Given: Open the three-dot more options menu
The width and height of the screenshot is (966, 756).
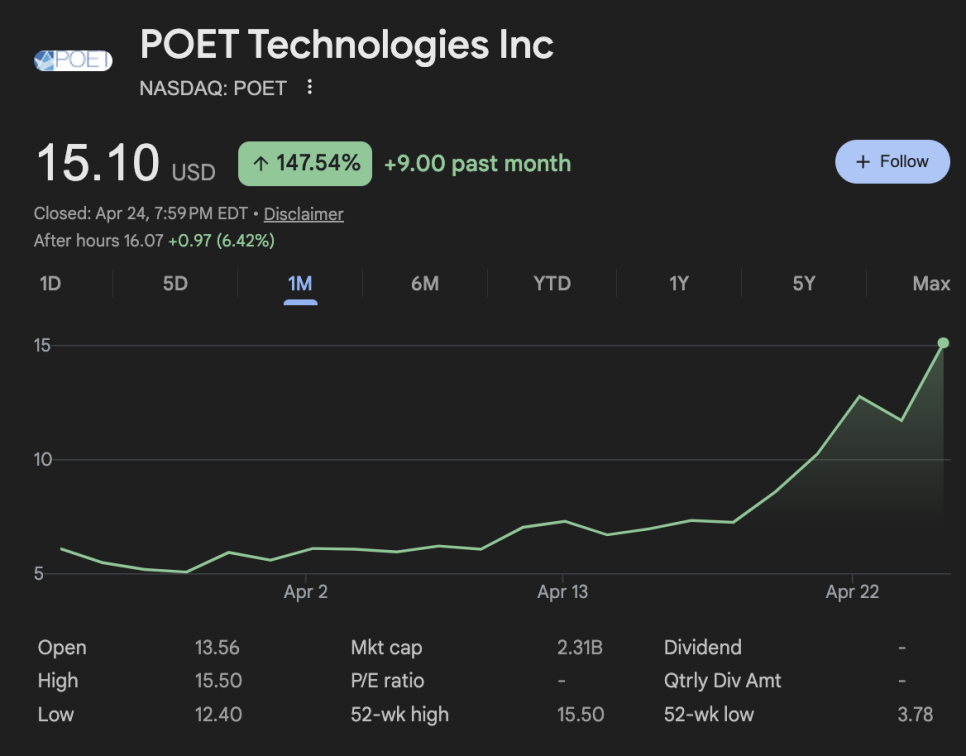Looking at the screenshot, I should [310, 88].
